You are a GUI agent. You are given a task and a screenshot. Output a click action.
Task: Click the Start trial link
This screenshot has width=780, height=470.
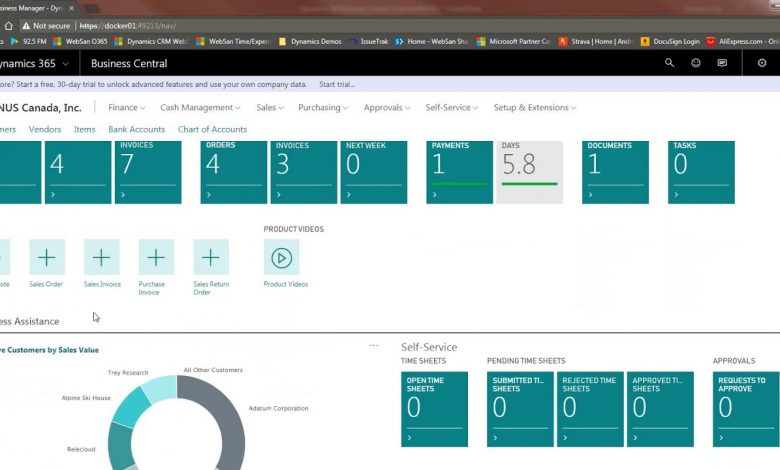(337, 85)
